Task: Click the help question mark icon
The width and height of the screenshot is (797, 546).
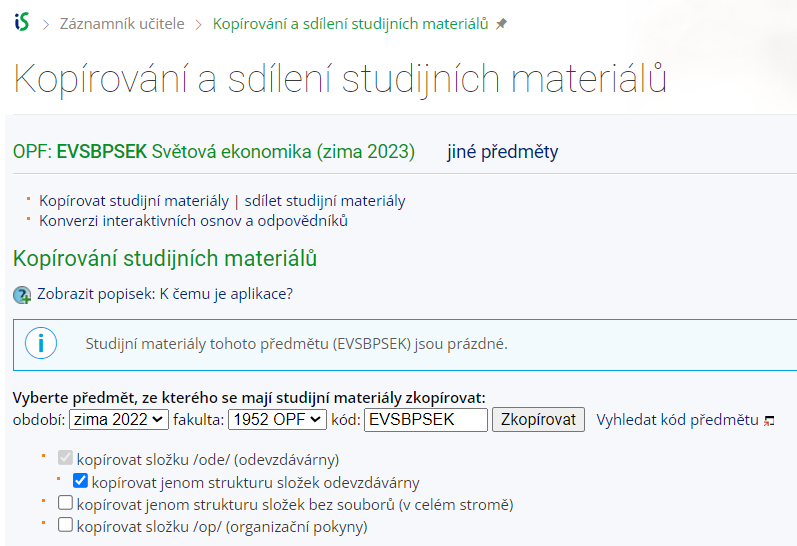Action: pos(22,295)
